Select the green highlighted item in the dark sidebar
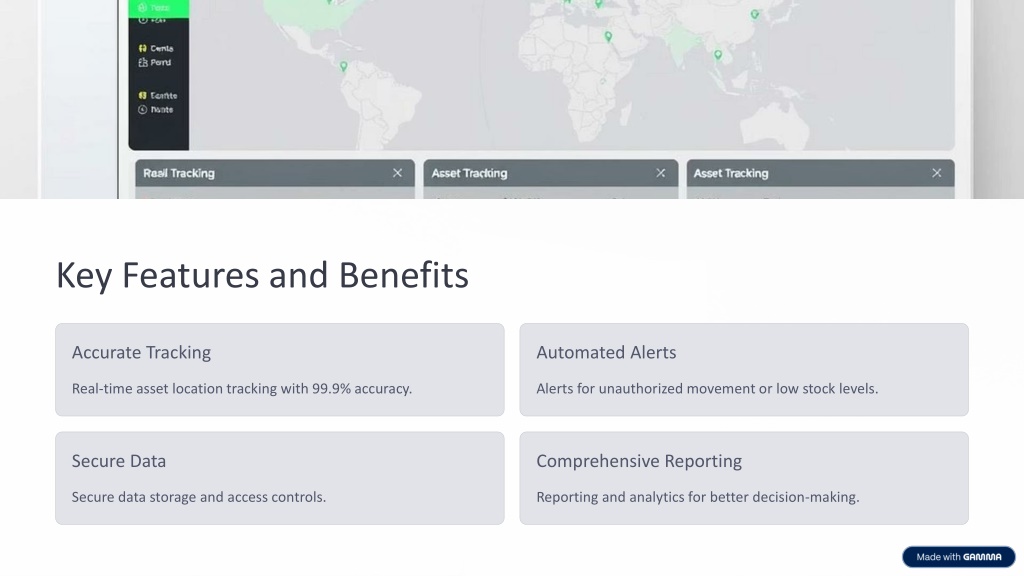1024x576 pixels. click(159, 8)
